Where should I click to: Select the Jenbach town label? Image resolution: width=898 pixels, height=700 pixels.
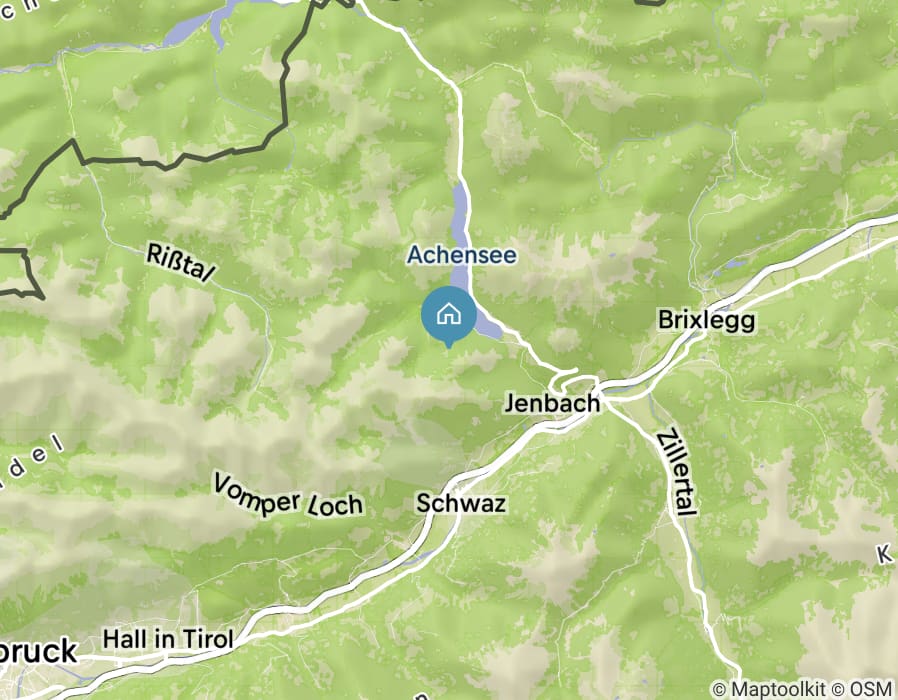pos(552,403)
